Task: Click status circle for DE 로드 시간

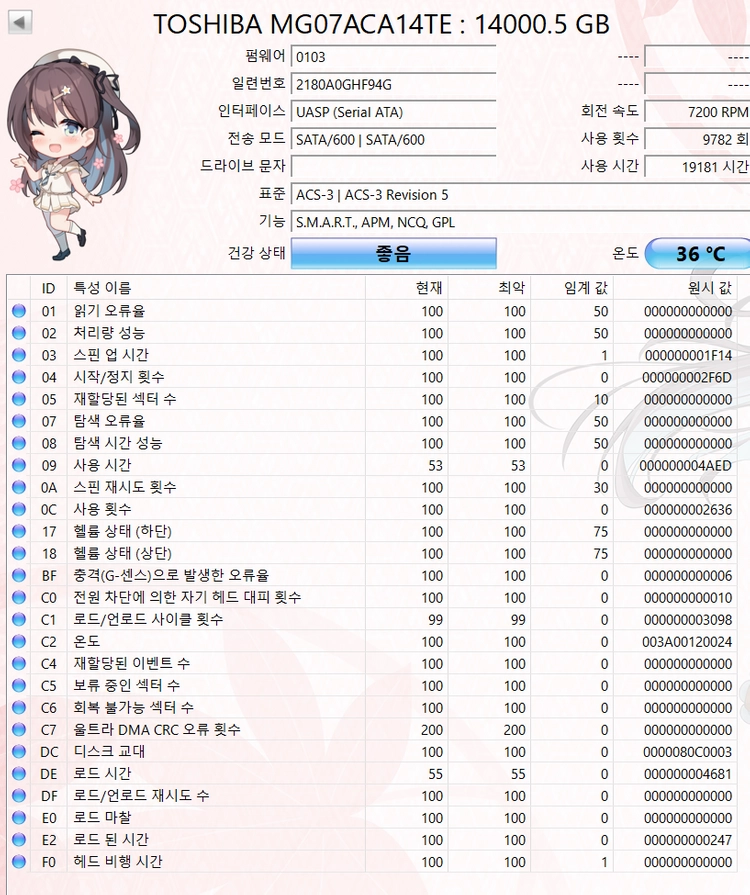Action: (19, 773)
